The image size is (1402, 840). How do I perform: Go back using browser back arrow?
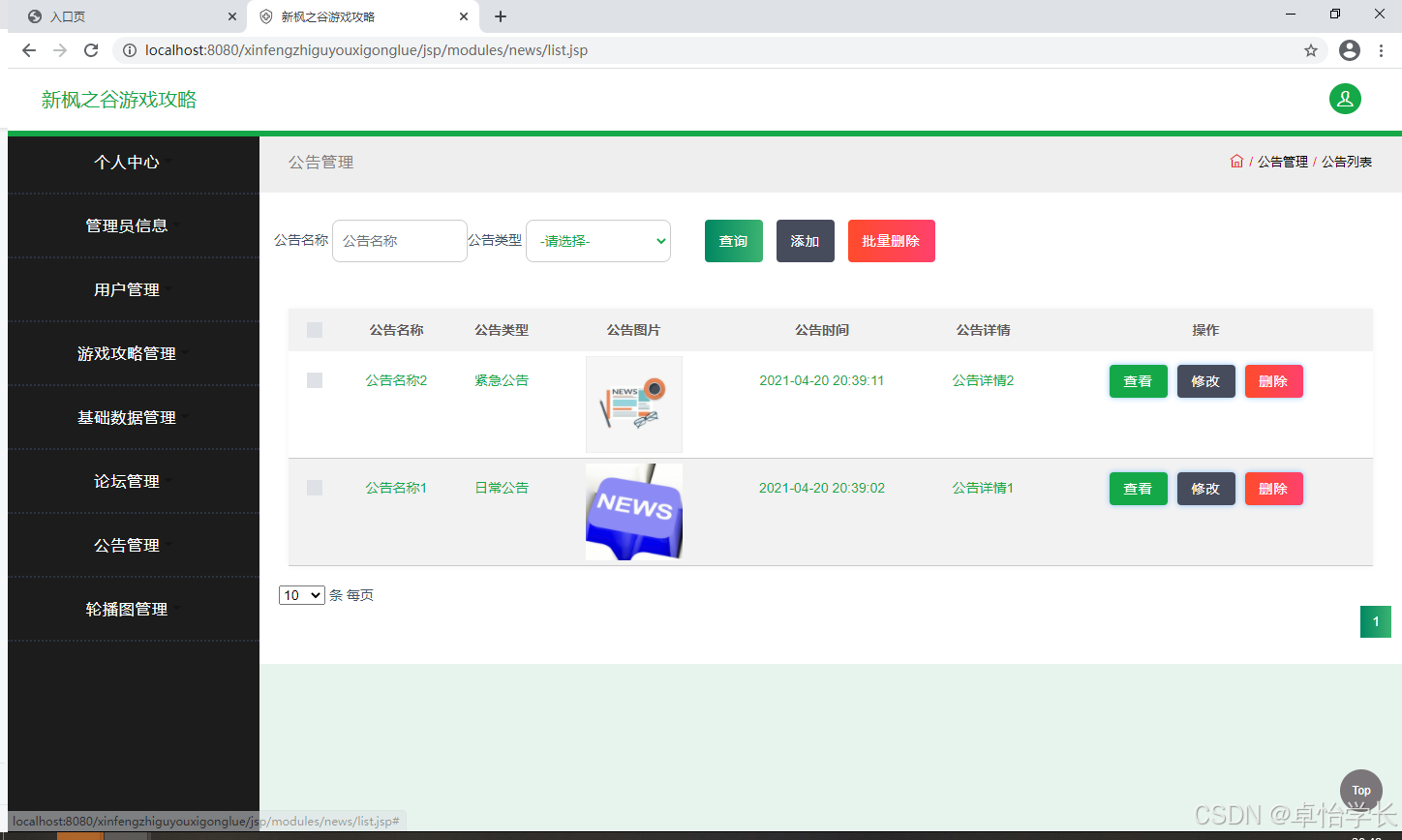click(x=29, y=50)
